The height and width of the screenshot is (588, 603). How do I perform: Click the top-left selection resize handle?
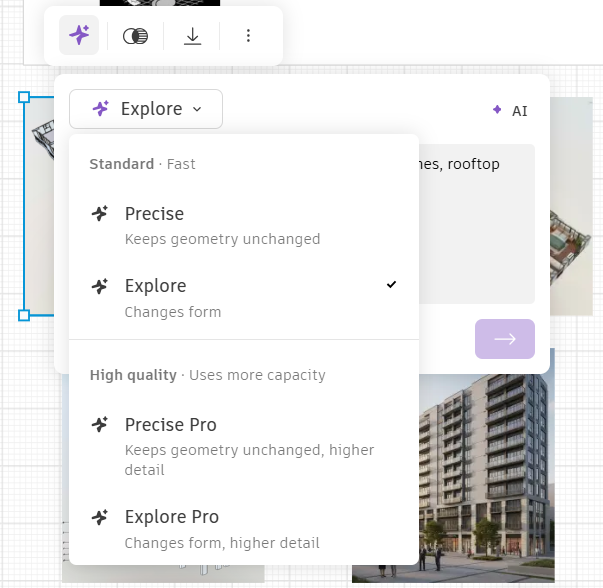24,98
